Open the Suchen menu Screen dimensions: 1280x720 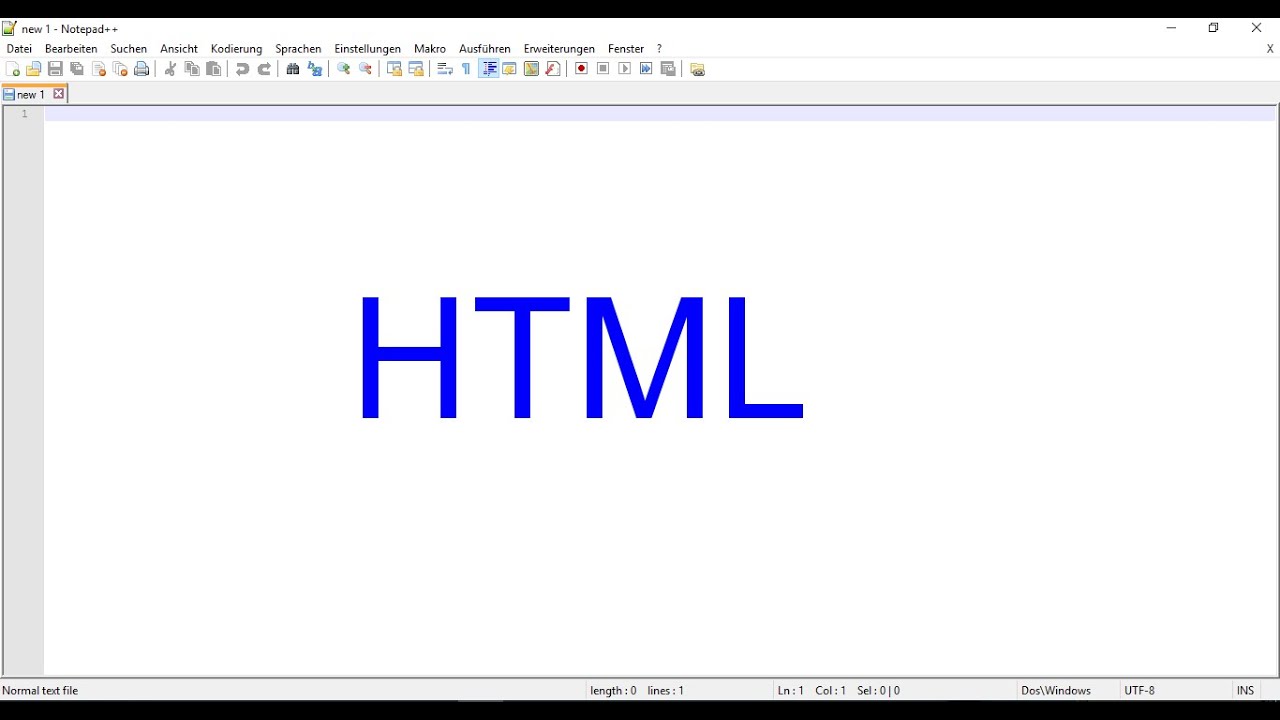[129, 48]
